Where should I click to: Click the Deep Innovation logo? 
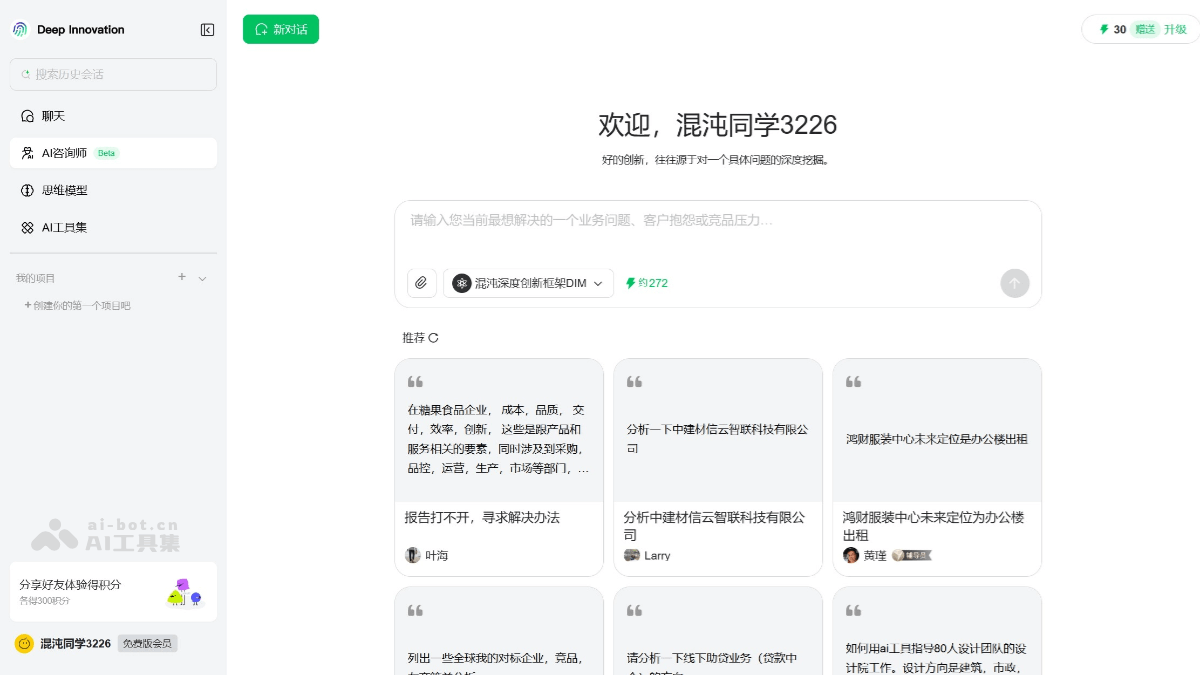pyautogui.click(x=20, y=30)
